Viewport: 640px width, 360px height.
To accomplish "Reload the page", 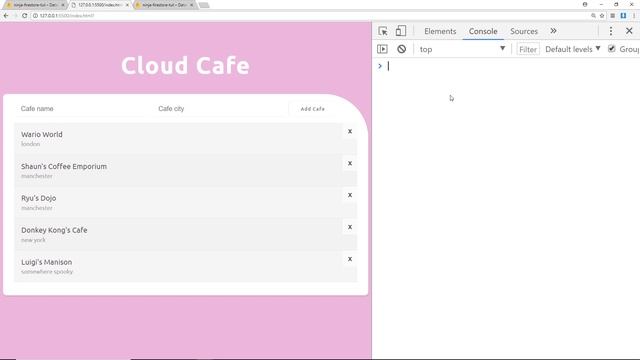I will tap(24, 16).
